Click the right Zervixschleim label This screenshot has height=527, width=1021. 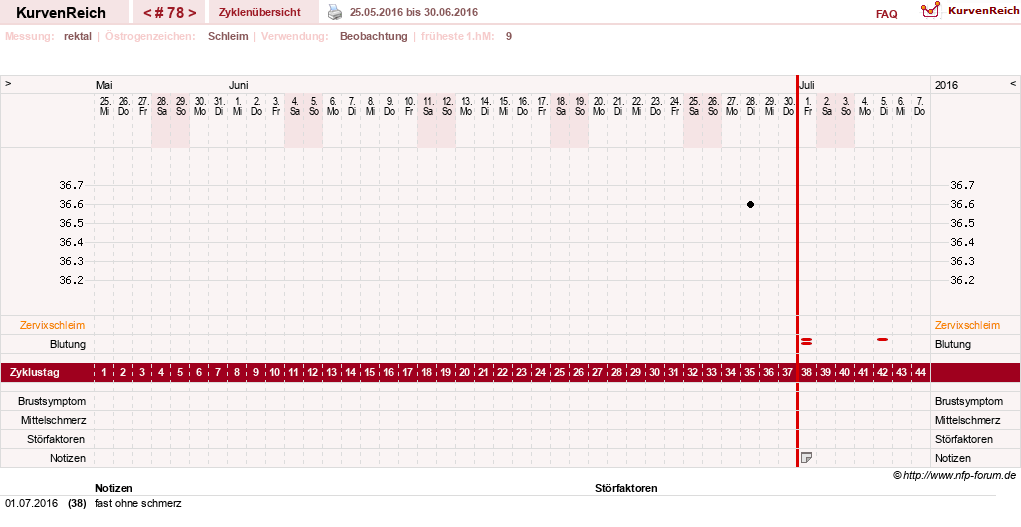(x=967, y=325)
